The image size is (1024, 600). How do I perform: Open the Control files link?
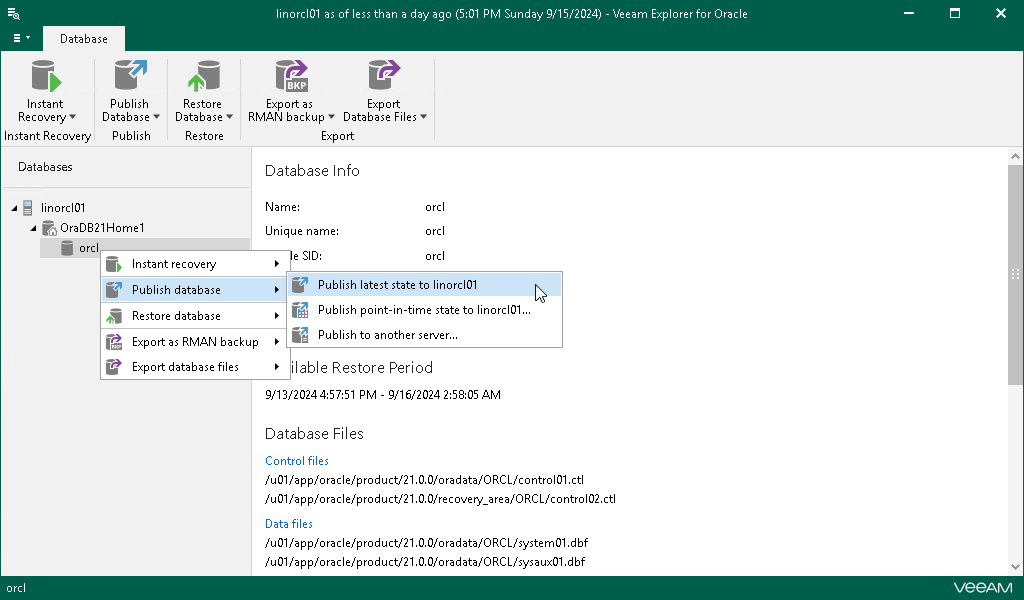pos(297,461)
